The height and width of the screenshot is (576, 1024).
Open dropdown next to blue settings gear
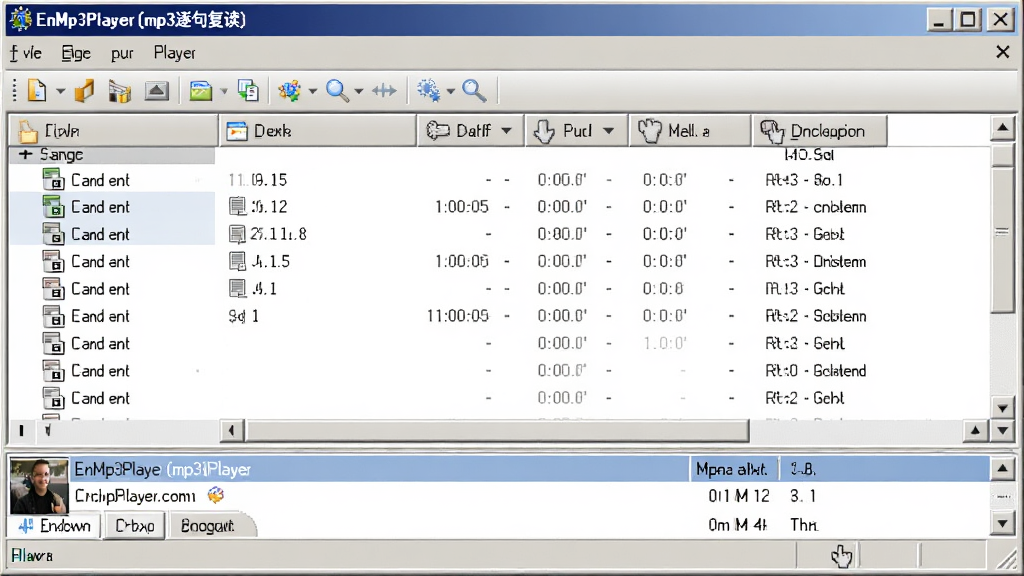click(x=451, y=91)
